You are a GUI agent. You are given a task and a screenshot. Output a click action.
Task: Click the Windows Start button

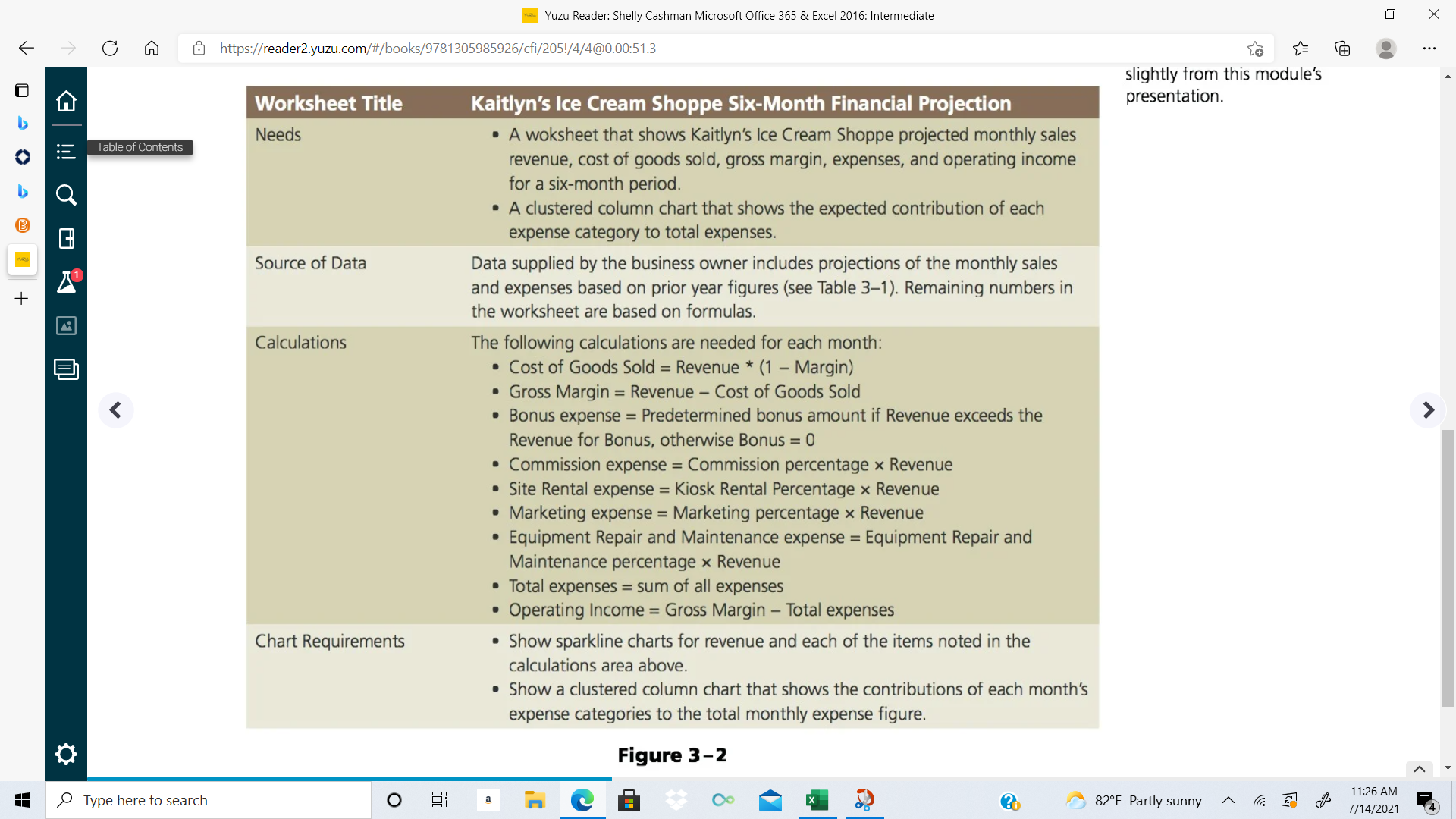point(23,800)
